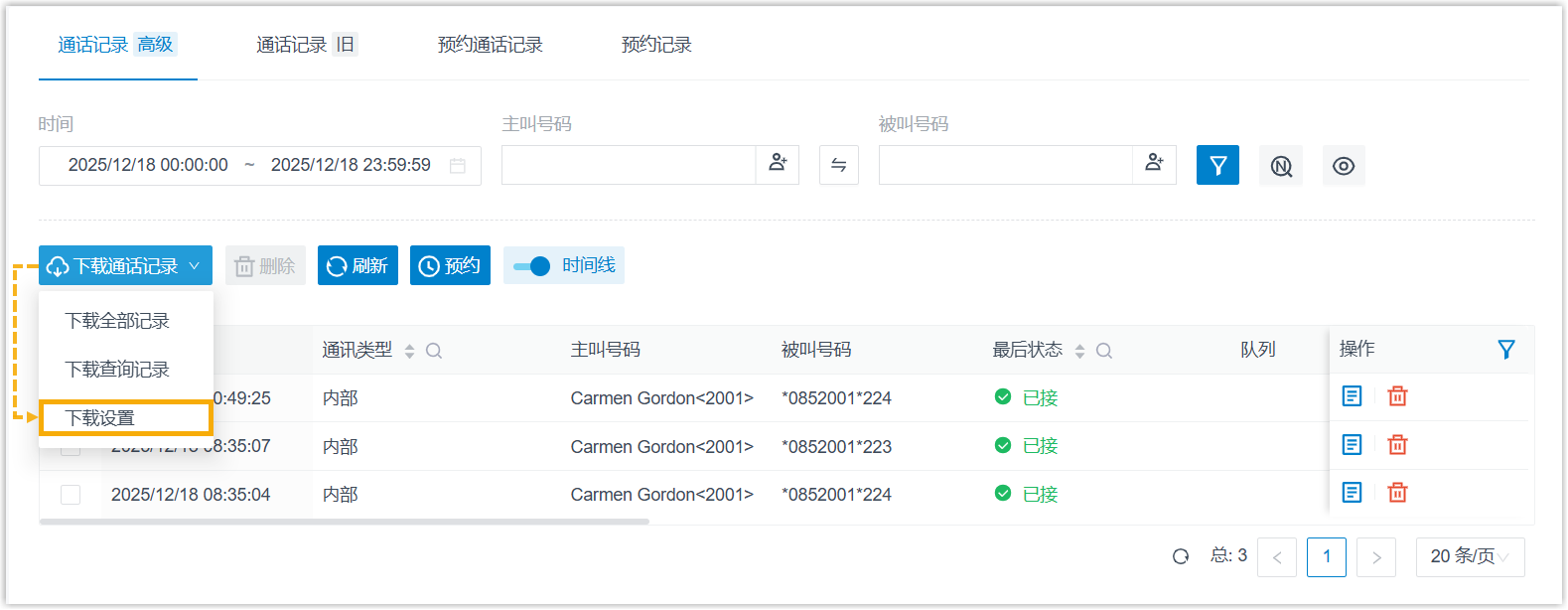
Task: Open the date range time picker
Action: click(x=259, y=166)
